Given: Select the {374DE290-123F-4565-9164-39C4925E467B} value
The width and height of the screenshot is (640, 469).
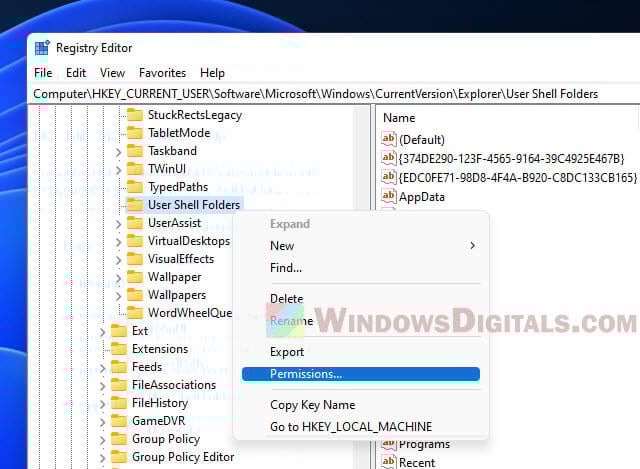Looking at the screenshot, I should pyautogui.click(x=511, y=158).
